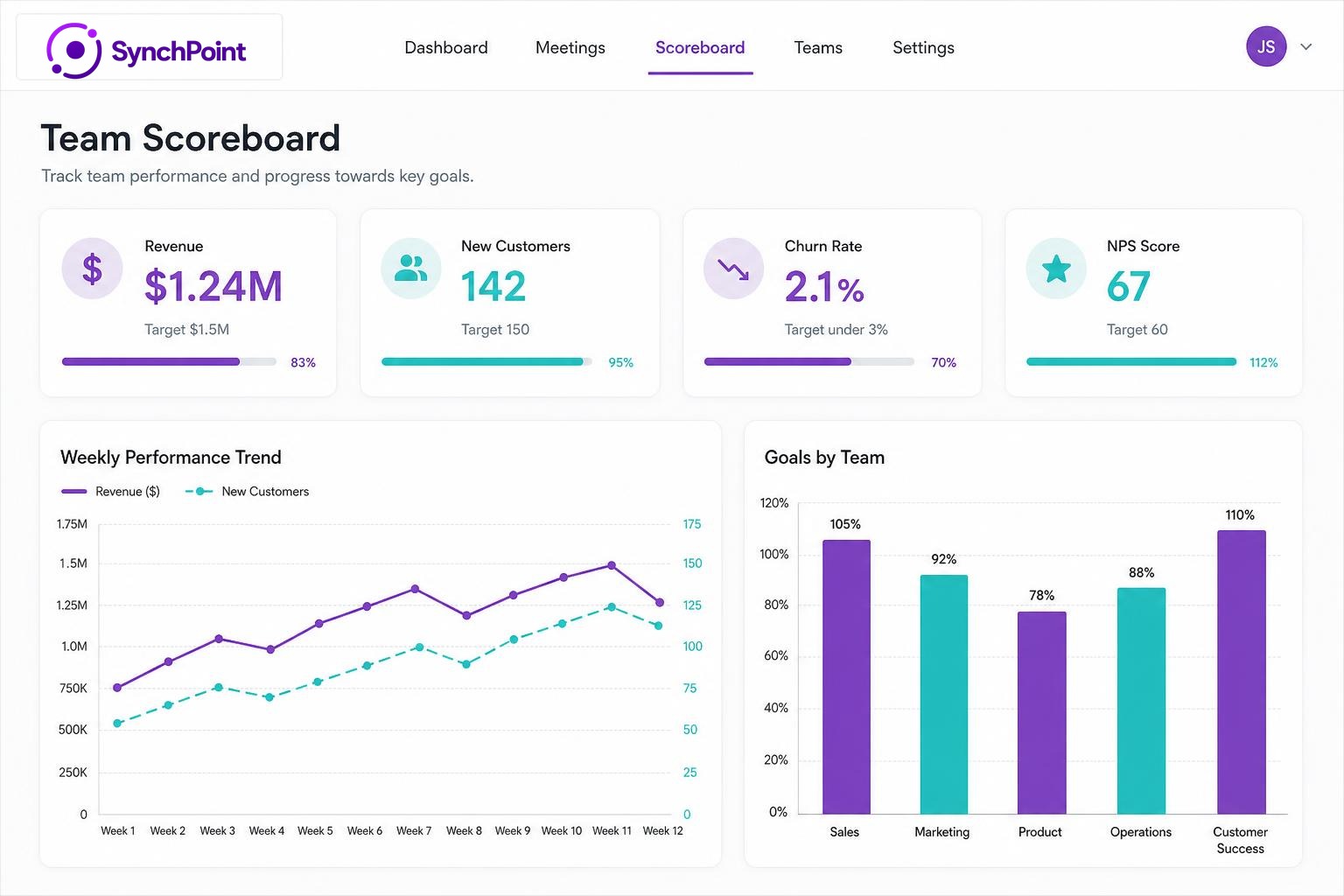Click the '1.75M' axis label
1344x896 pixels.
click(x=72, y=525)
